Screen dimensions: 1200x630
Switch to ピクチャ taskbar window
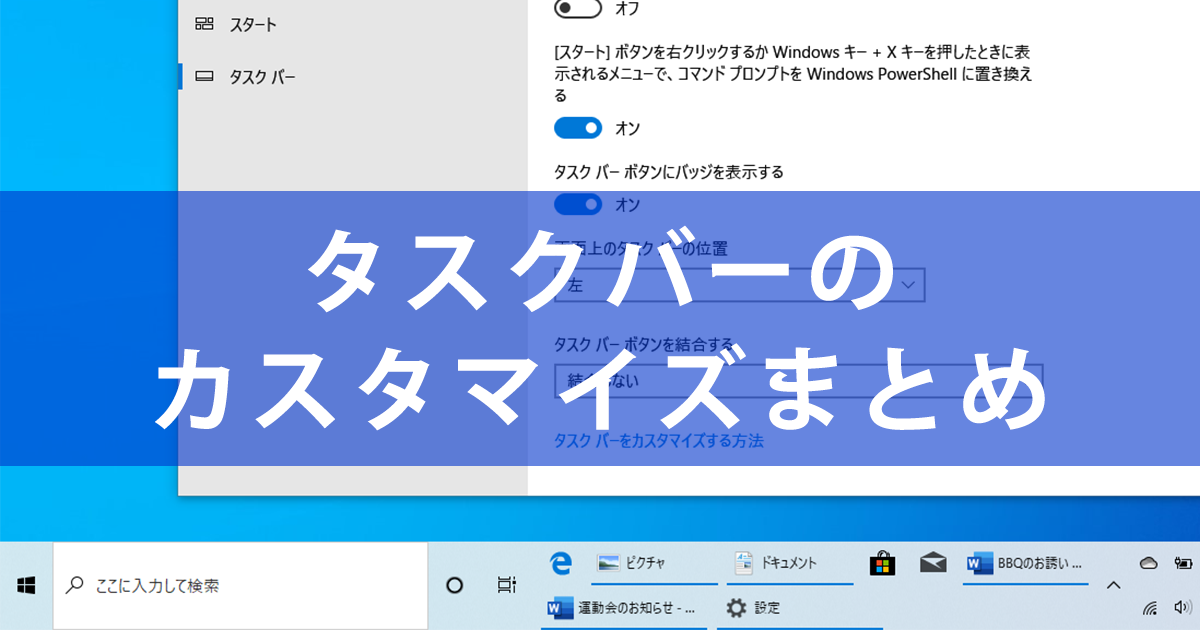click(653, 564)
